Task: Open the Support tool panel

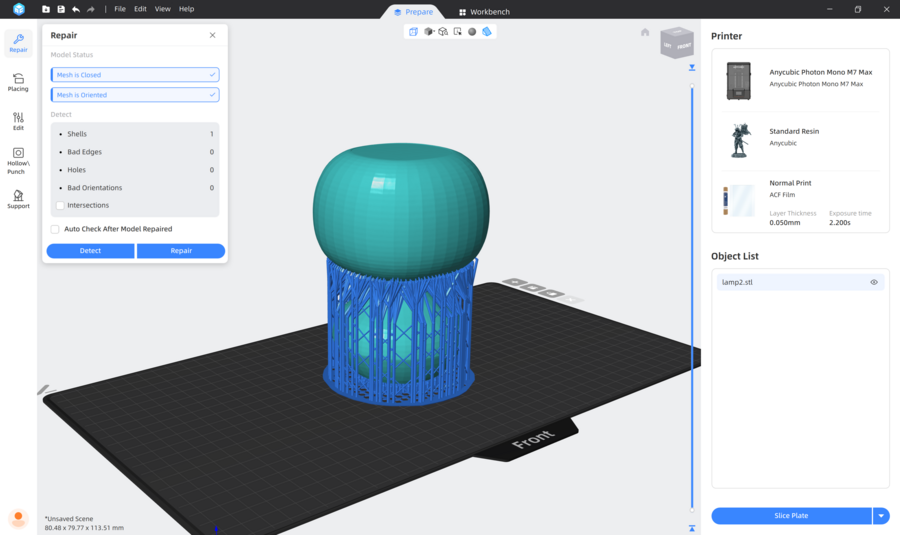Action: coord(18,199)
